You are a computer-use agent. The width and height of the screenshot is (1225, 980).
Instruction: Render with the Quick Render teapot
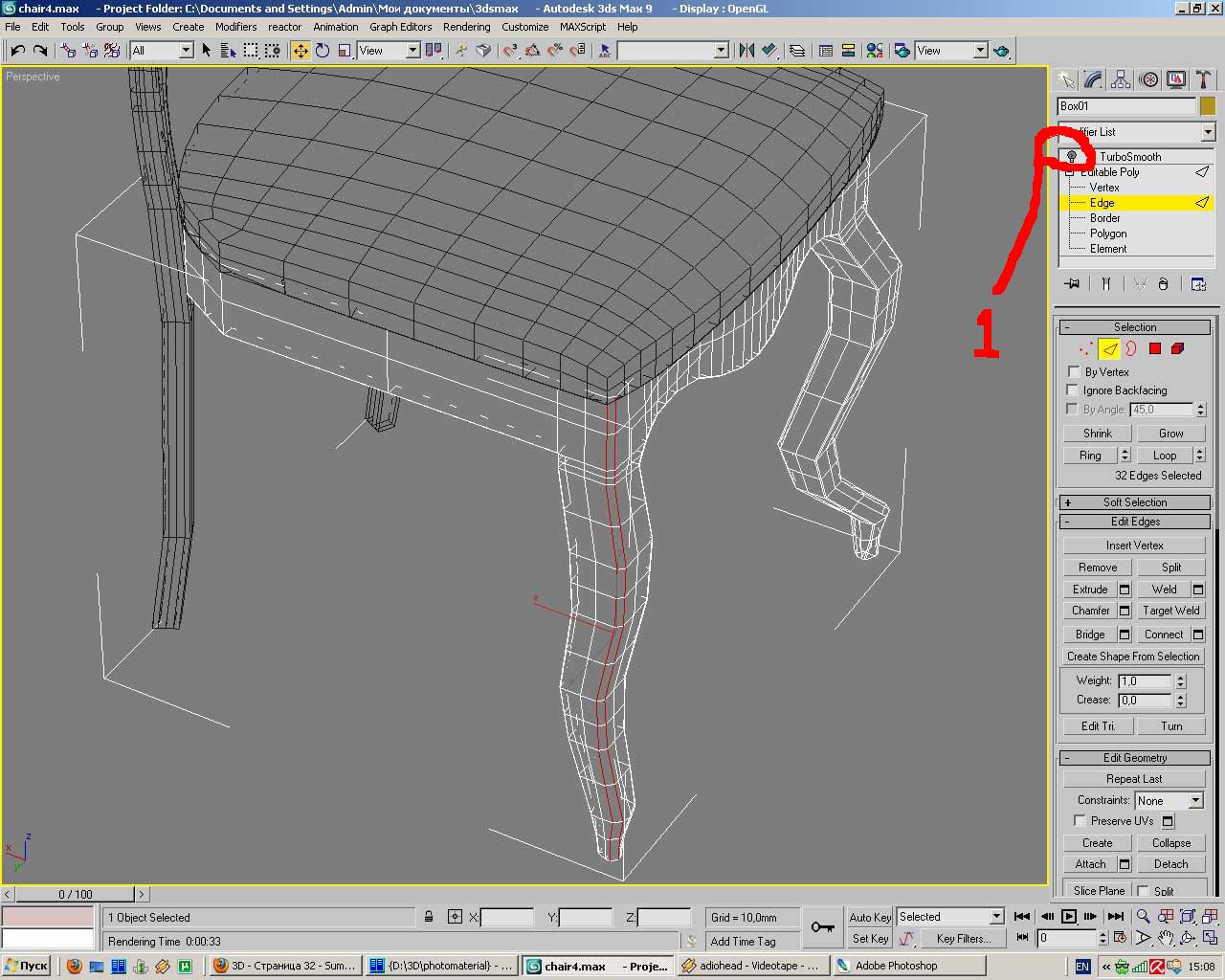(1002, 51)
